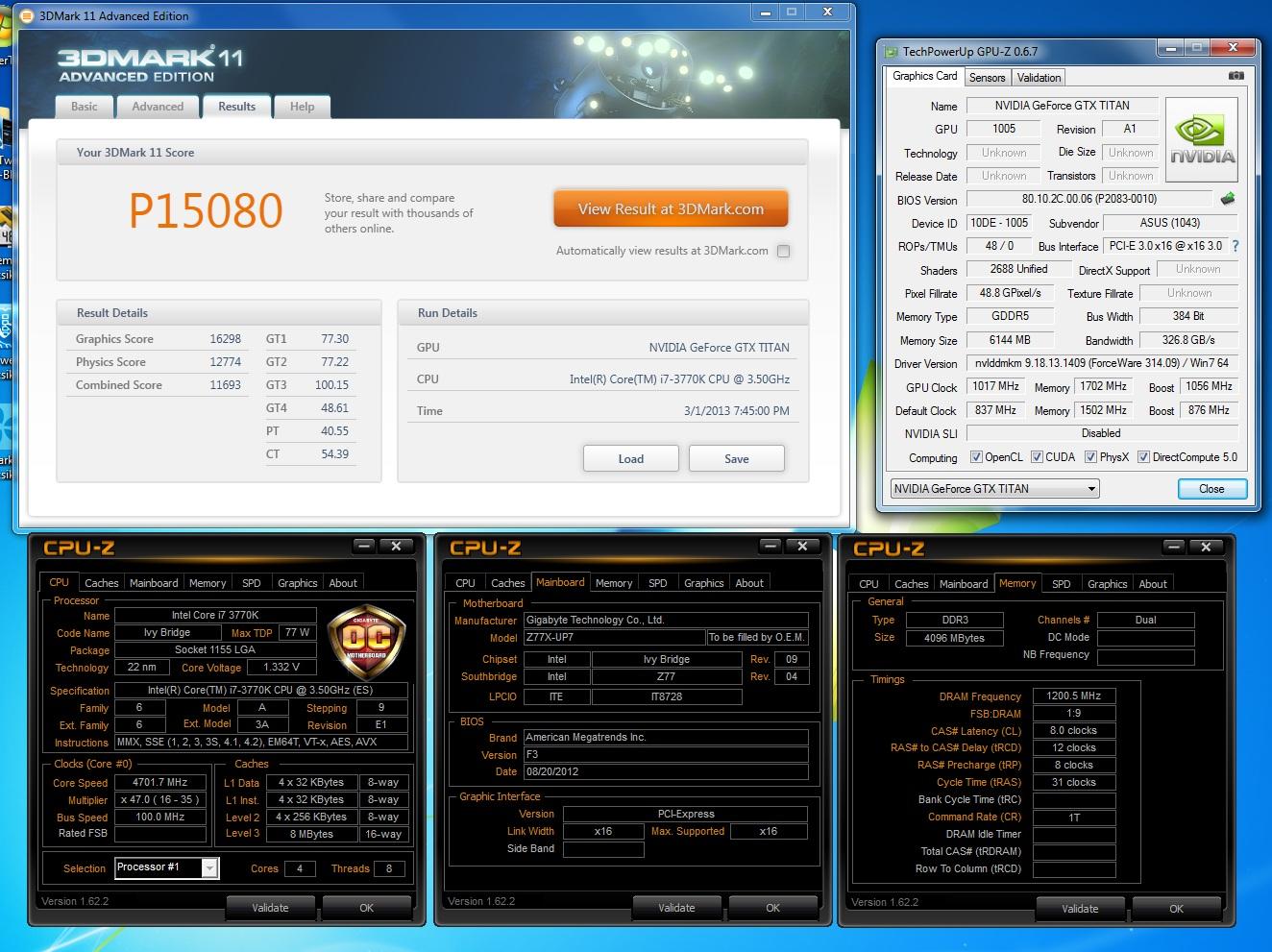The width and height of the screenshot is (1272, 952).
Task: Toggle the CUDA checkbox in GPU-Z
Action: [1037, 457]
